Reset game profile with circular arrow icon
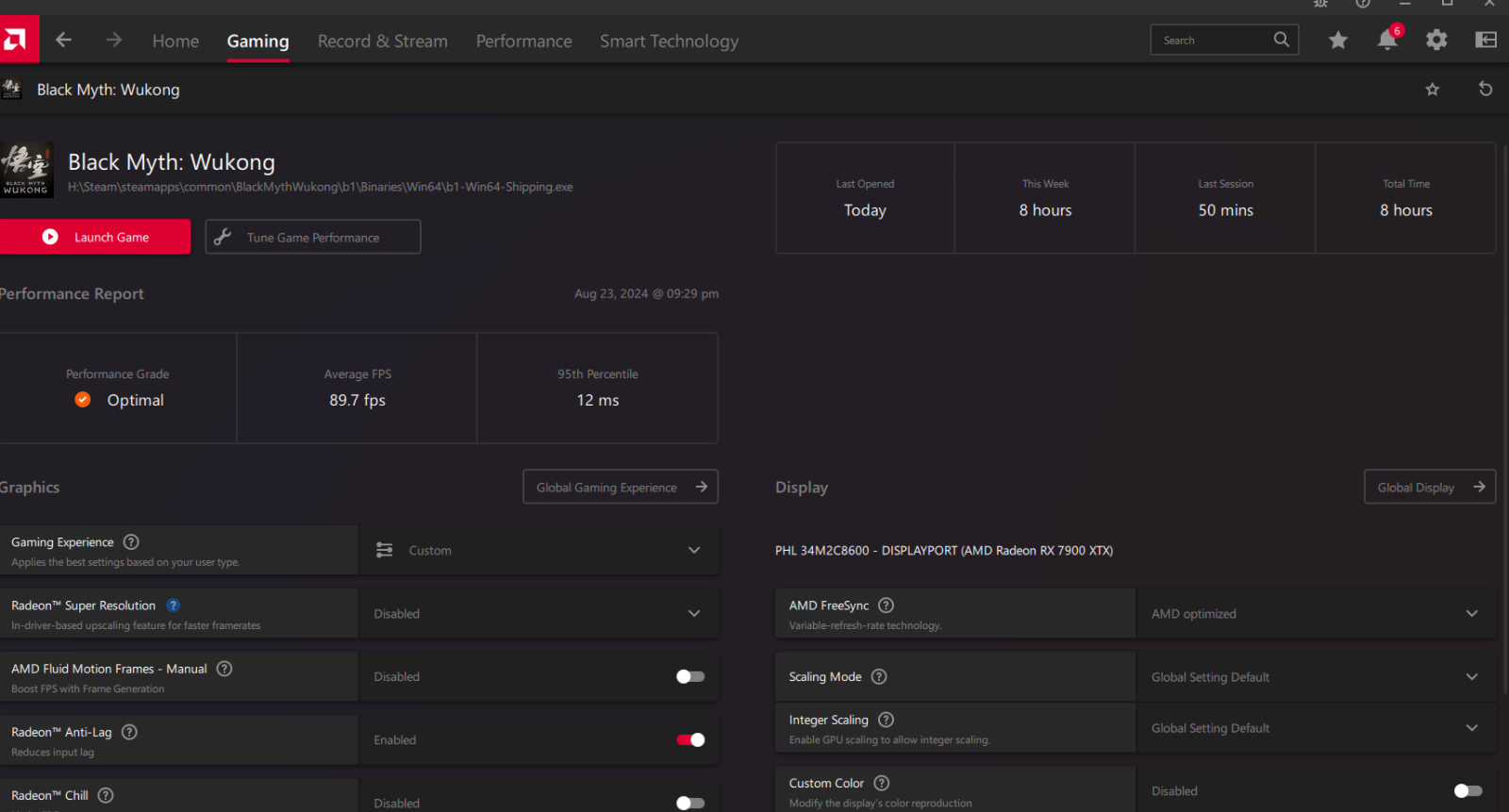This screenshot has height=812, width=1509. point(1485,89)
